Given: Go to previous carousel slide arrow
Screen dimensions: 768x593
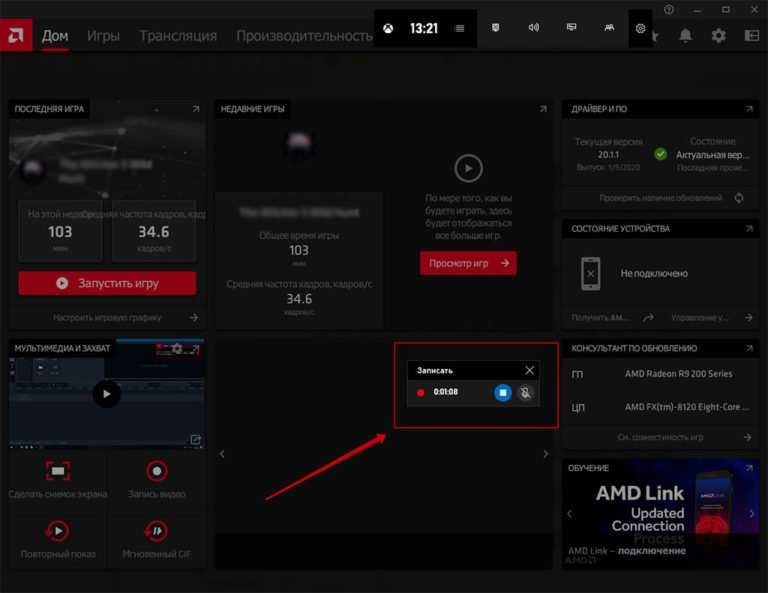Looking at the screenshot, I should (222, 454).
